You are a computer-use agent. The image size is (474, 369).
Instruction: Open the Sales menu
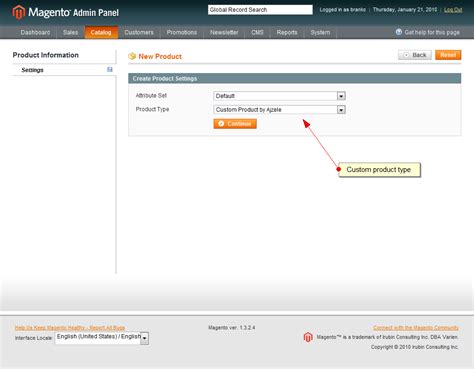(70, 32)
